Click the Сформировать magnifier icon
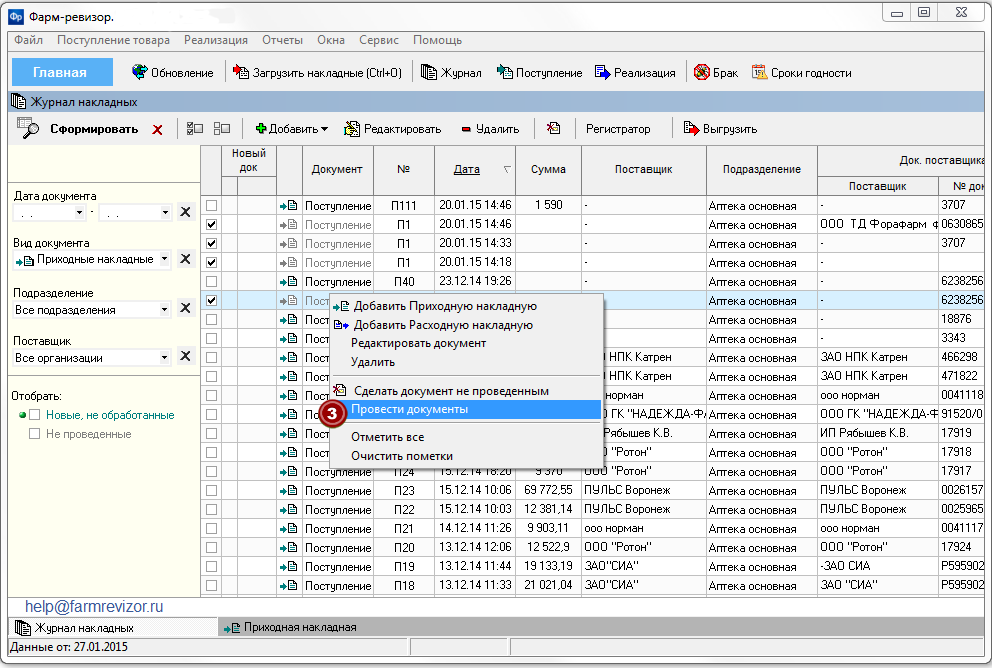Viewport: 992px width, 668px height. pos(28,128)
